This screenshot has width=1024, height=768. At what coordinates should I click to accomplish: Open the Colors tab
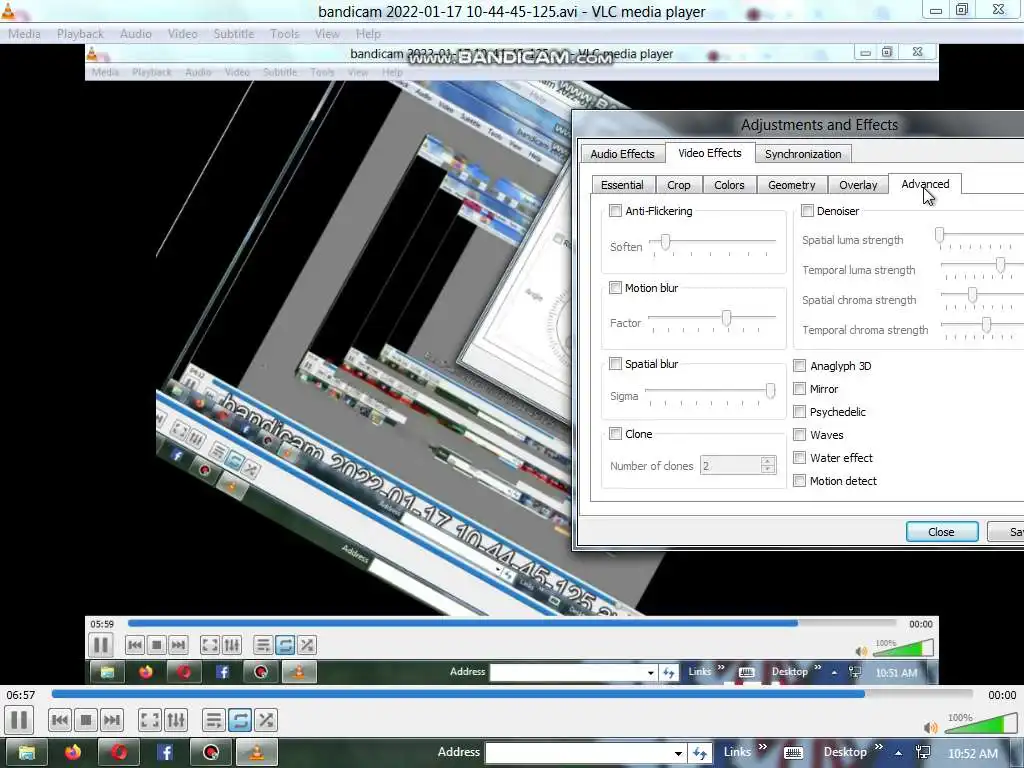pyautogui.click(x=729, y=185)
